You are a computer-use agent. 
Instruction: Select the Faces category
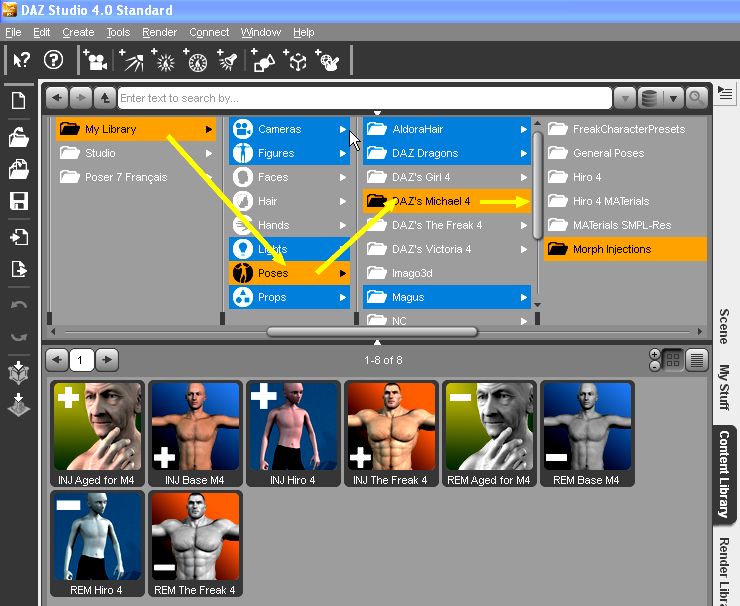click(x=289, y=177)
